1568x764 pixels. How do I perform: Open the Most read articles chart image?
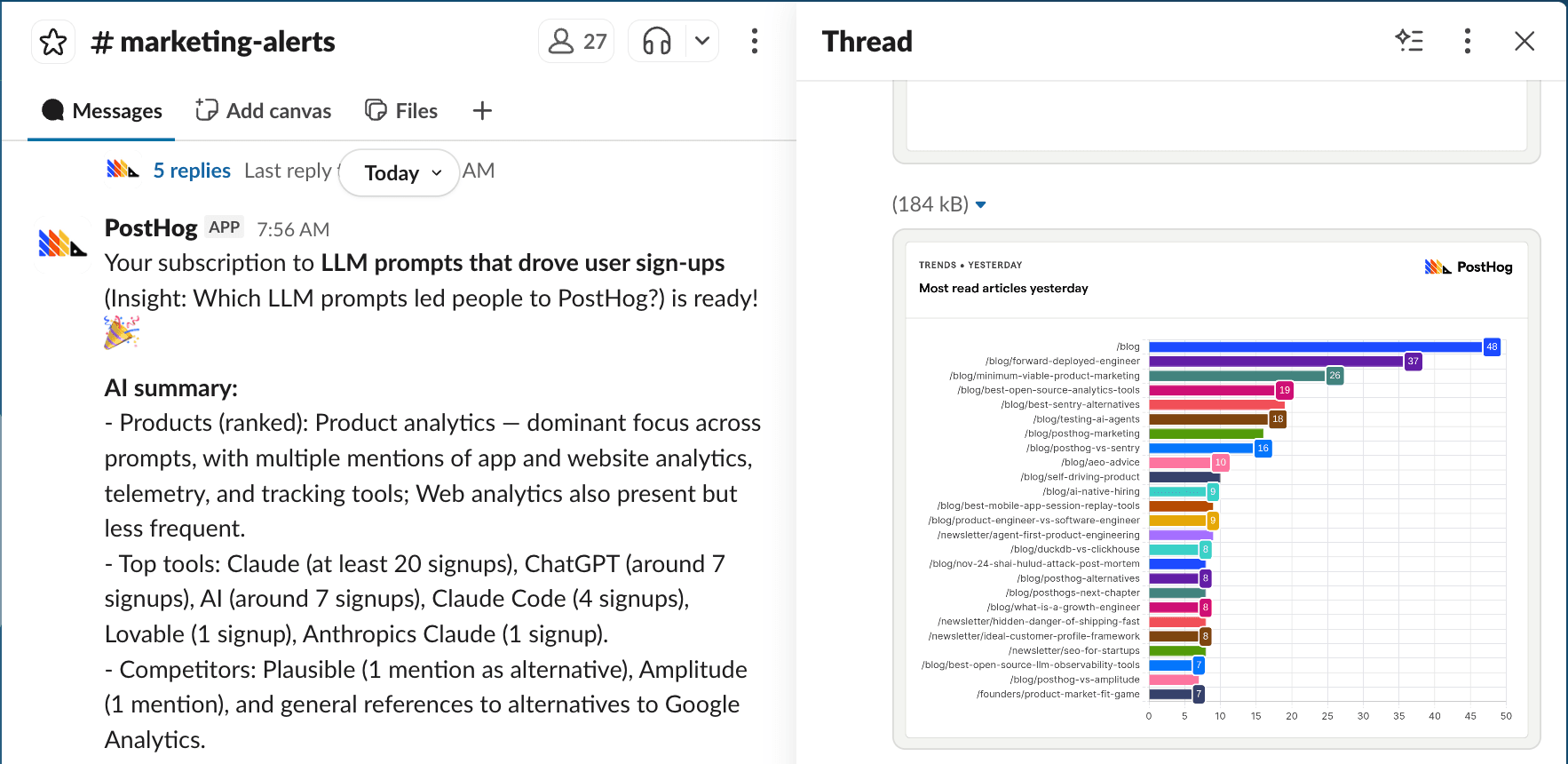pos(1216,489)
